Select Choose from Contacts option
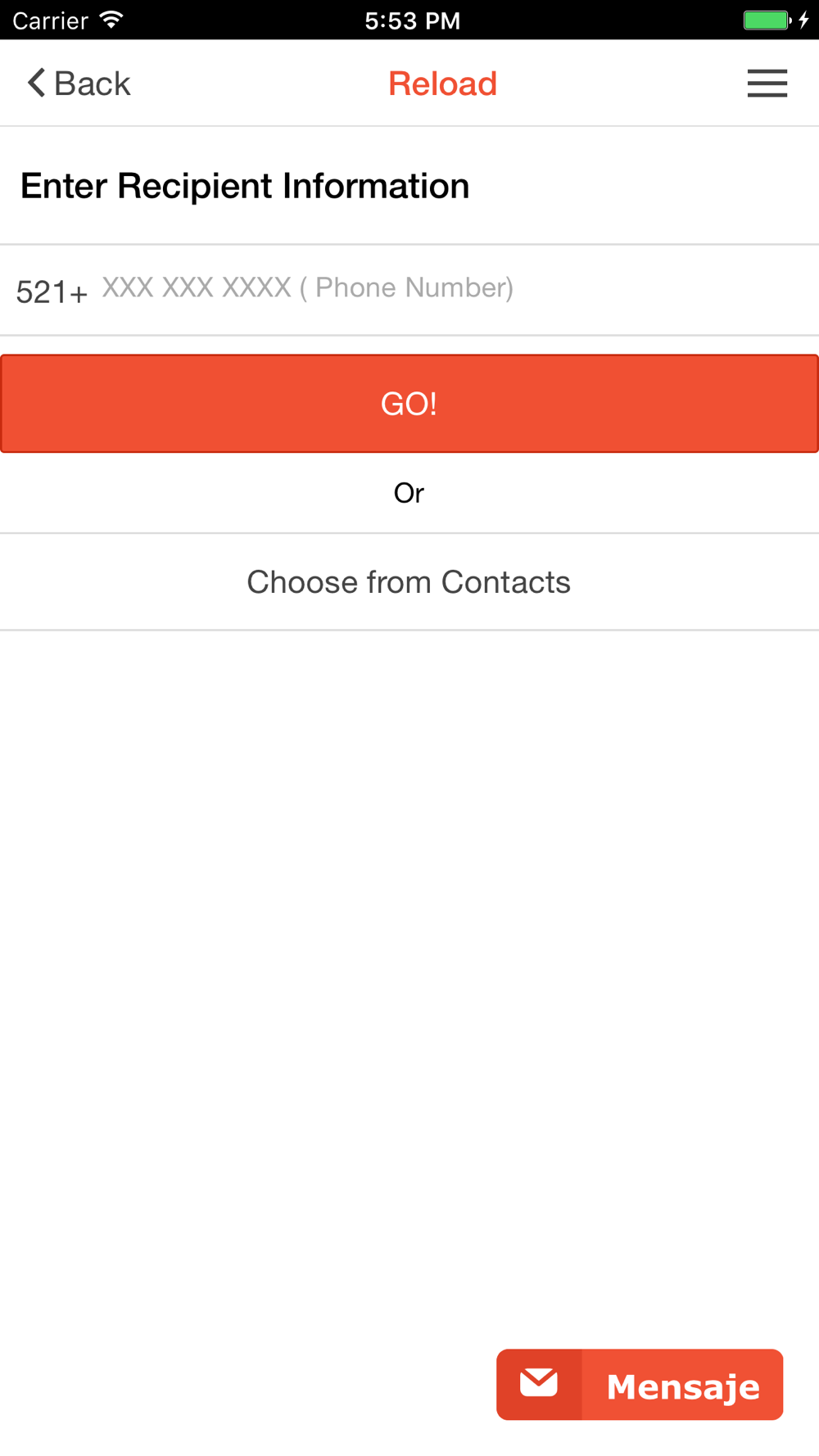819x1456 pixels. pyautogui.click(x=409, y=582)
